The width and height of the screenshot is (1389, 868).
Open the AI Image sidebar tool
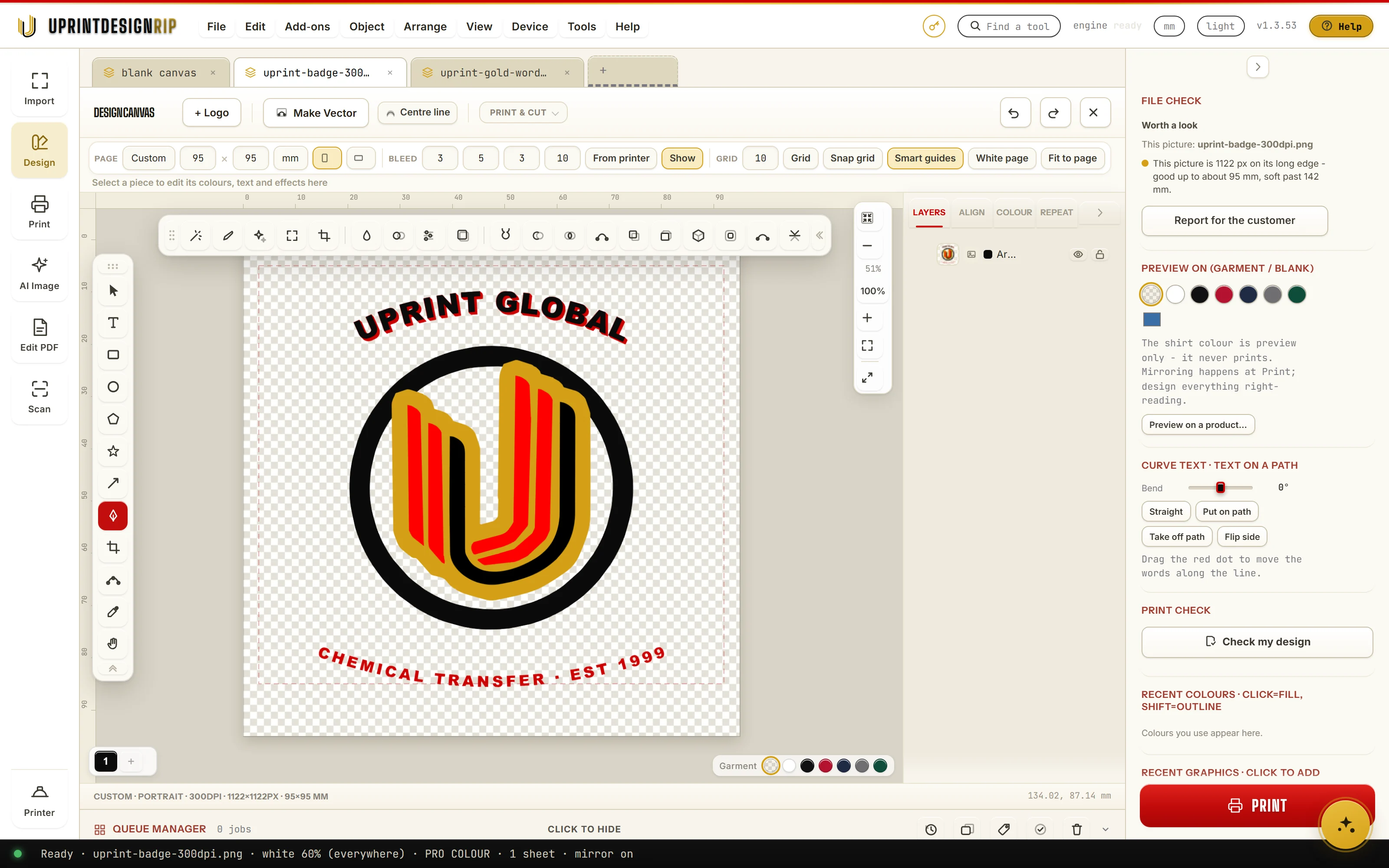[x=39, y=274]
